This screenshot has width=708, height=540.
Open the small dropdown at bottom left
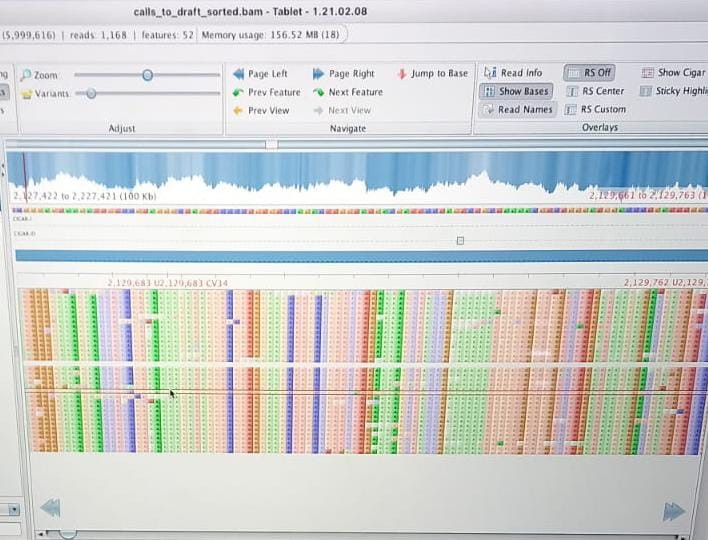pyautogui.click(x=14, y=510)
